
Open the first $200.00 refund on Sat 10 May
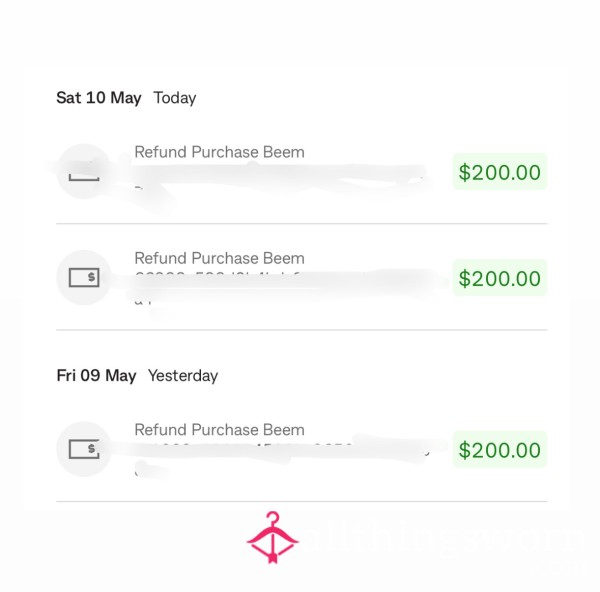(500, 172)
